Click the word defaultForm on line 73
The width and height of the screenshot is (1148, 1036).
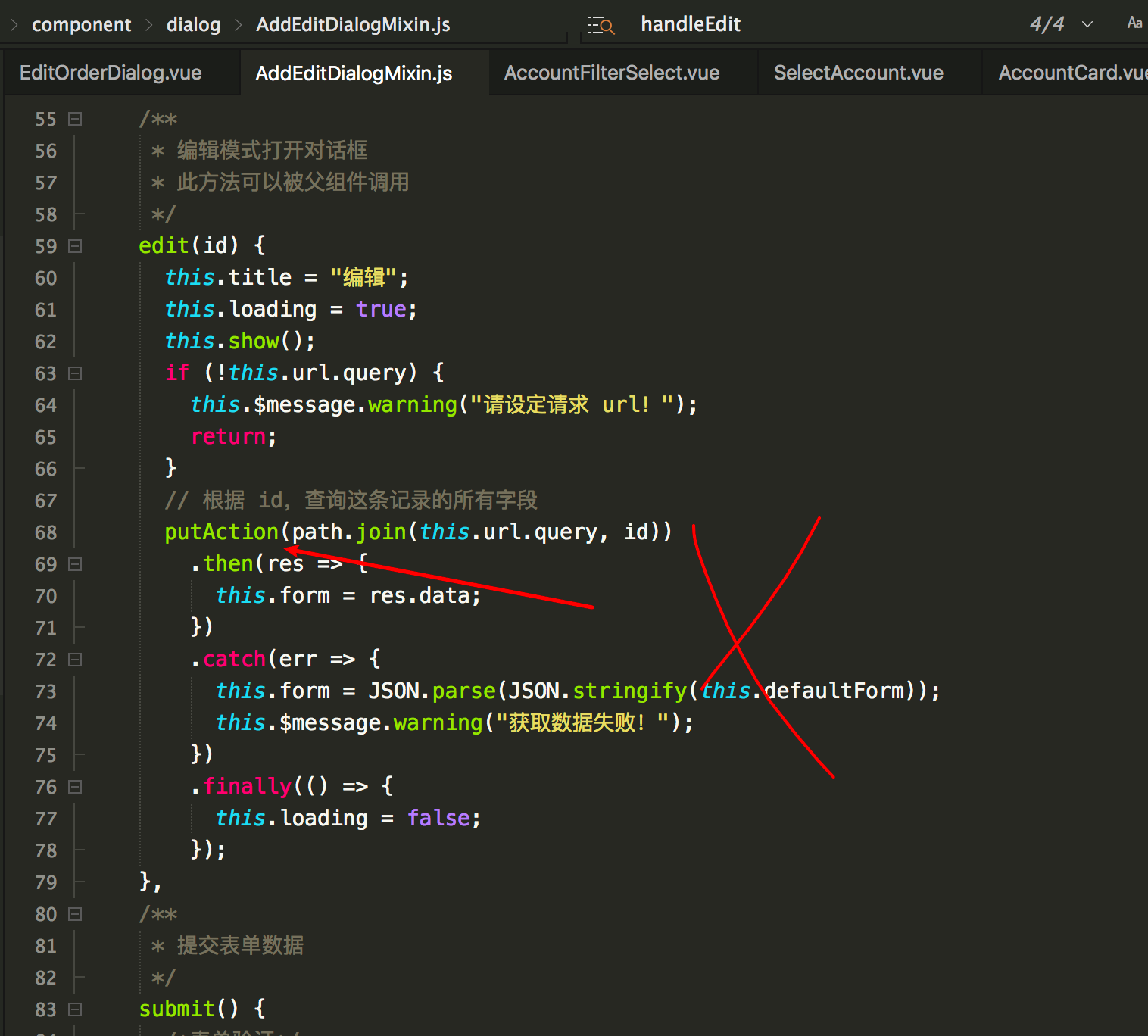coord(834,691)
